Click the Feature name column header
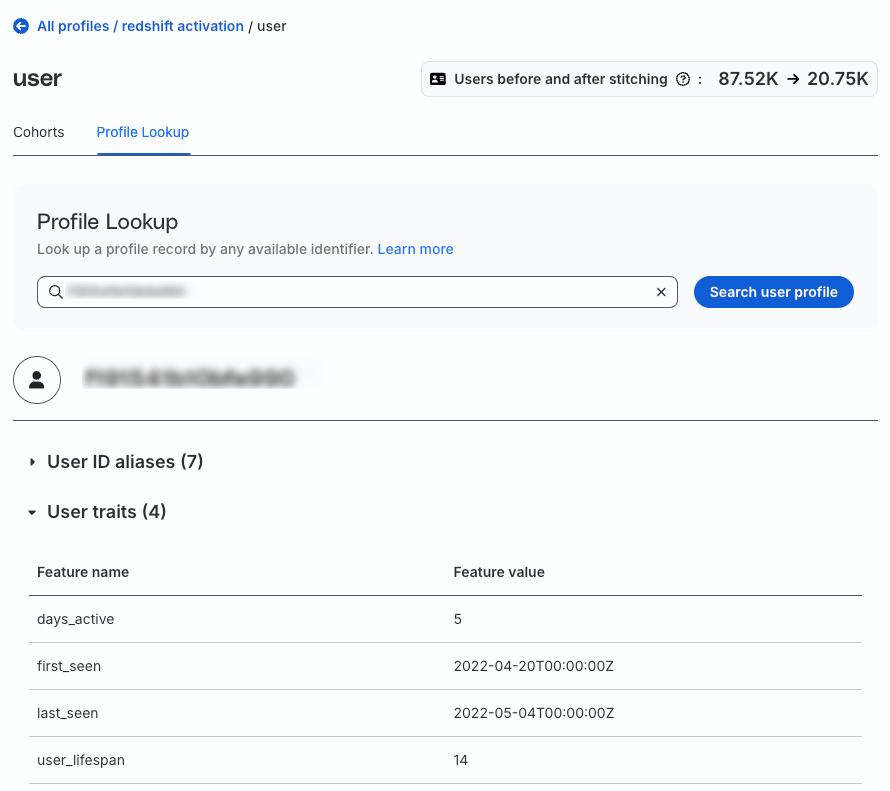Screen dimensions: 890x791 [83, 572]
